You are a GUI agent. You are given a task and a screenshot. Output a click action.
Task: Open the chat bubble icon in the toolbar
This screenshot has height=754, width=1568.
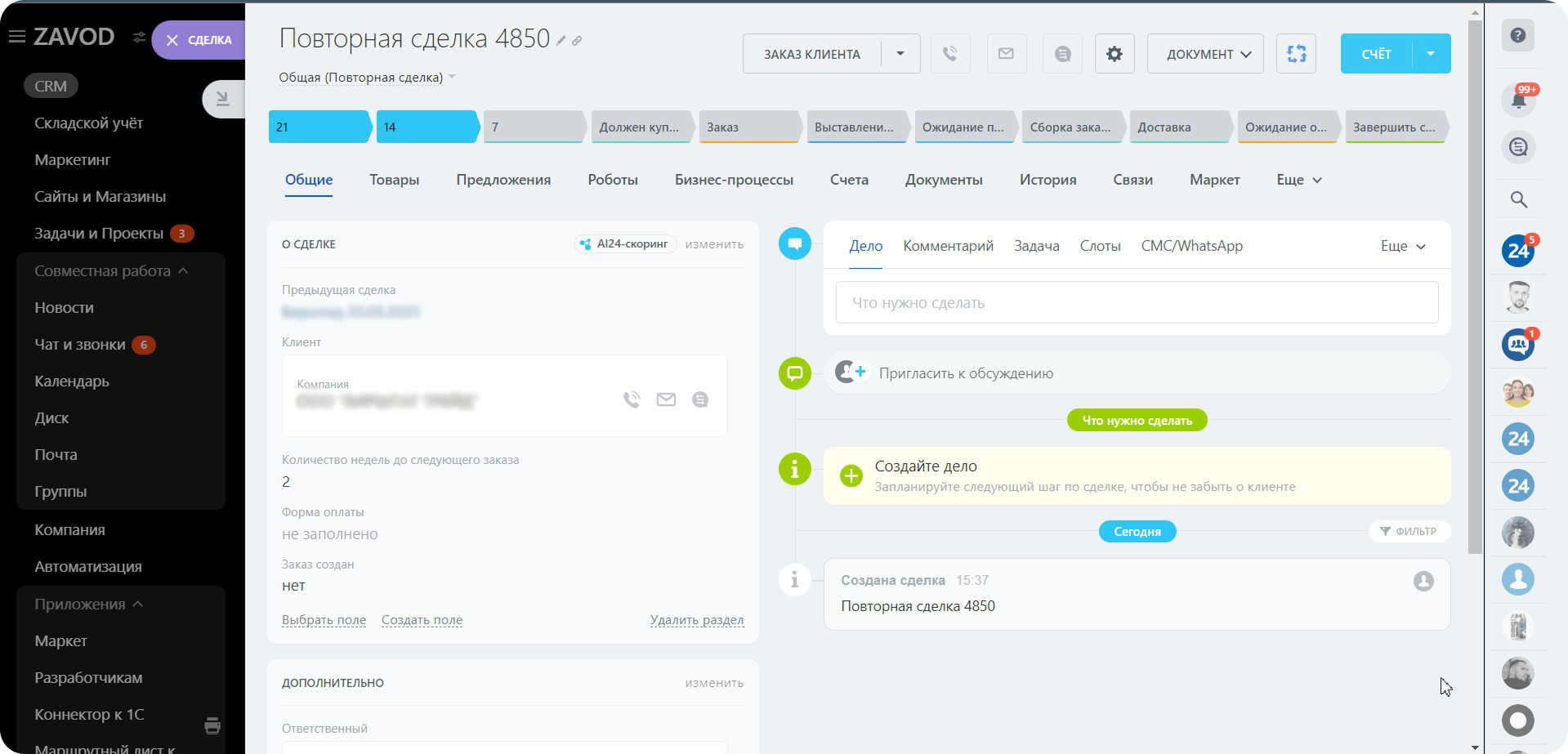click(1061, 53)
